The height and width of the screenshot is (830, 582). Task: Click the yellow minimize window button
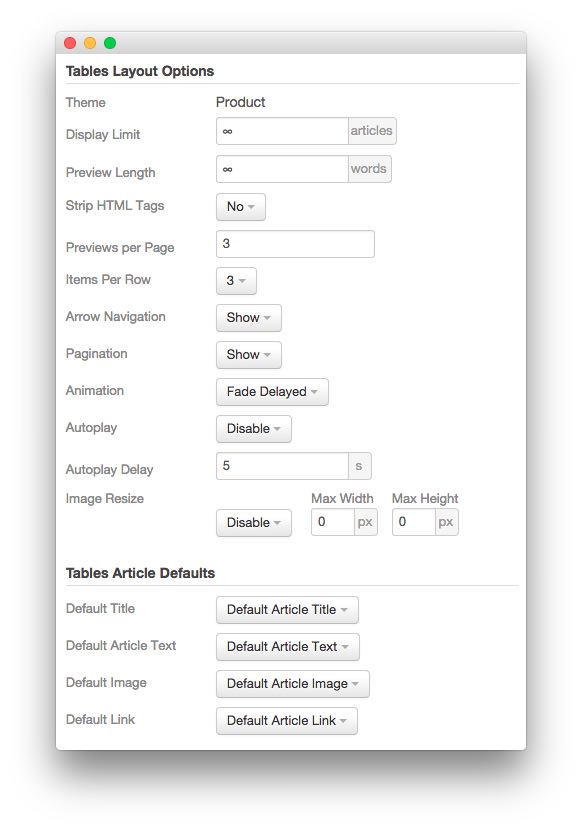[90, 43]
